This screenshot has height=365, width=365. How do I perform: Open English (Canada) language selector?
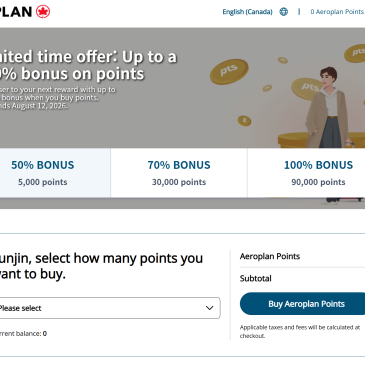247,12
